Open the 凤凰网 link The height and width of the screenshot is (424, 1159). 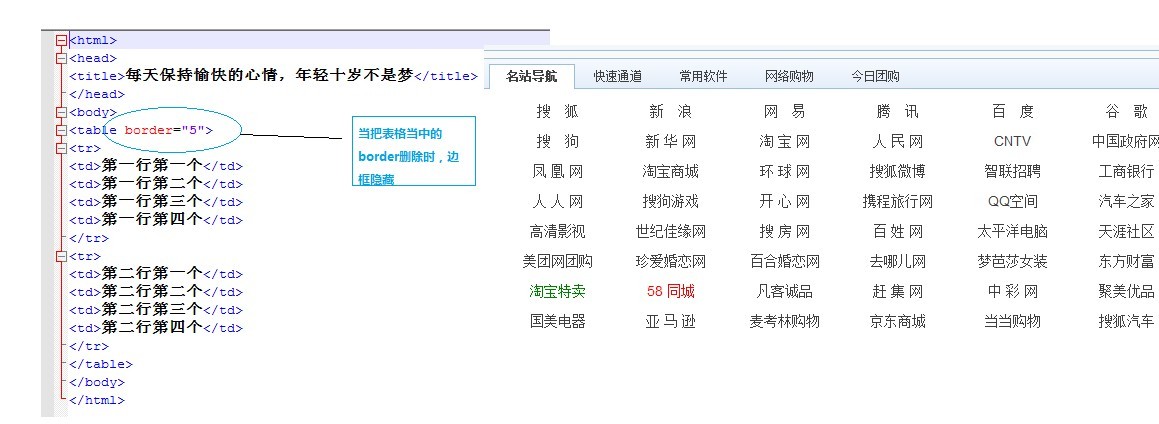tap(557, 171)
